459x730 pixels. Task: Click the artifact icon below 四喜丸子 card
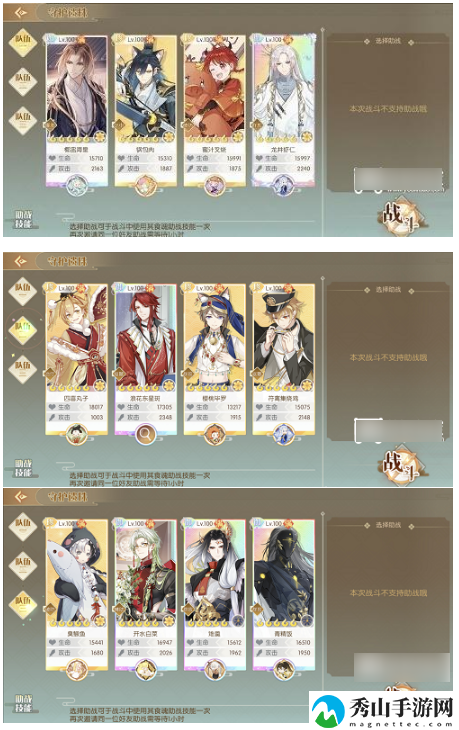coord(76,434)
